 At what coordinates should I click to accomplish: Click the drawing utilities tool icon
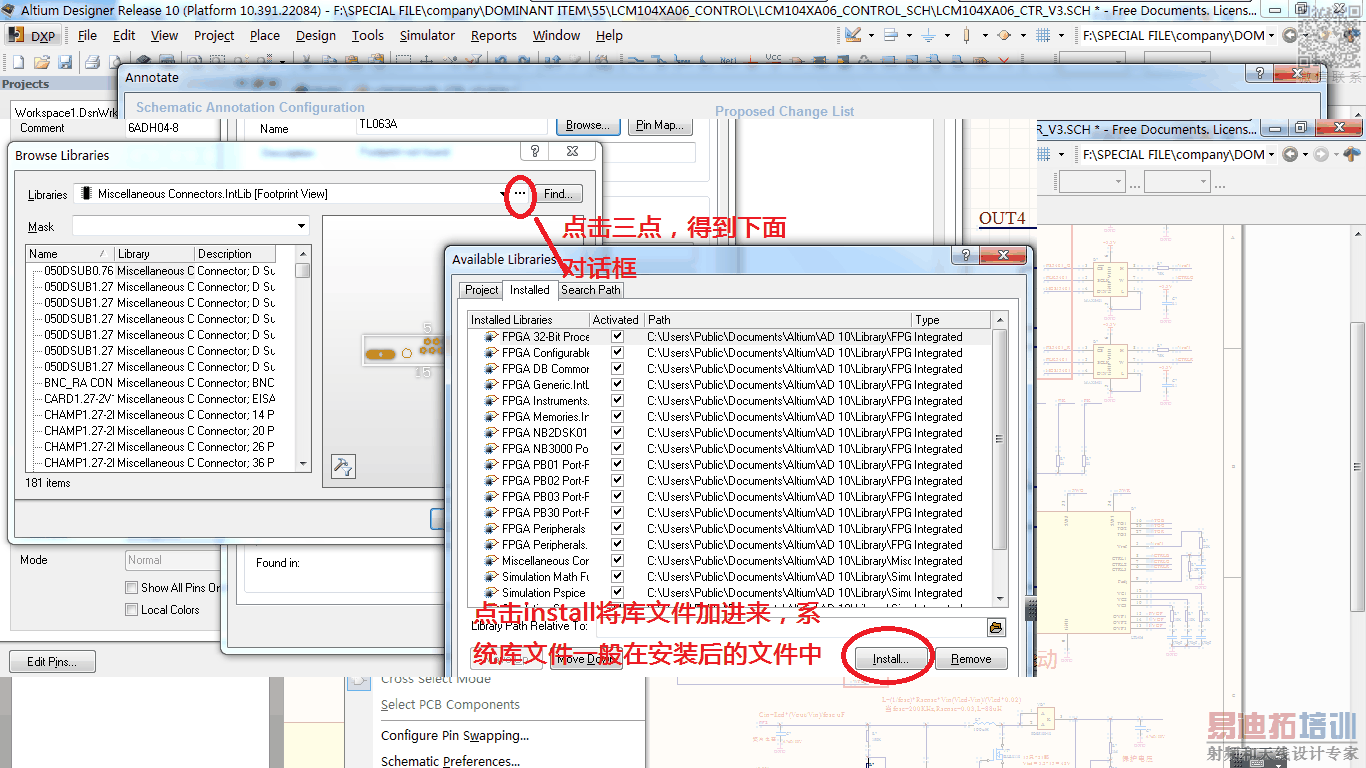(x=853, y=35)
